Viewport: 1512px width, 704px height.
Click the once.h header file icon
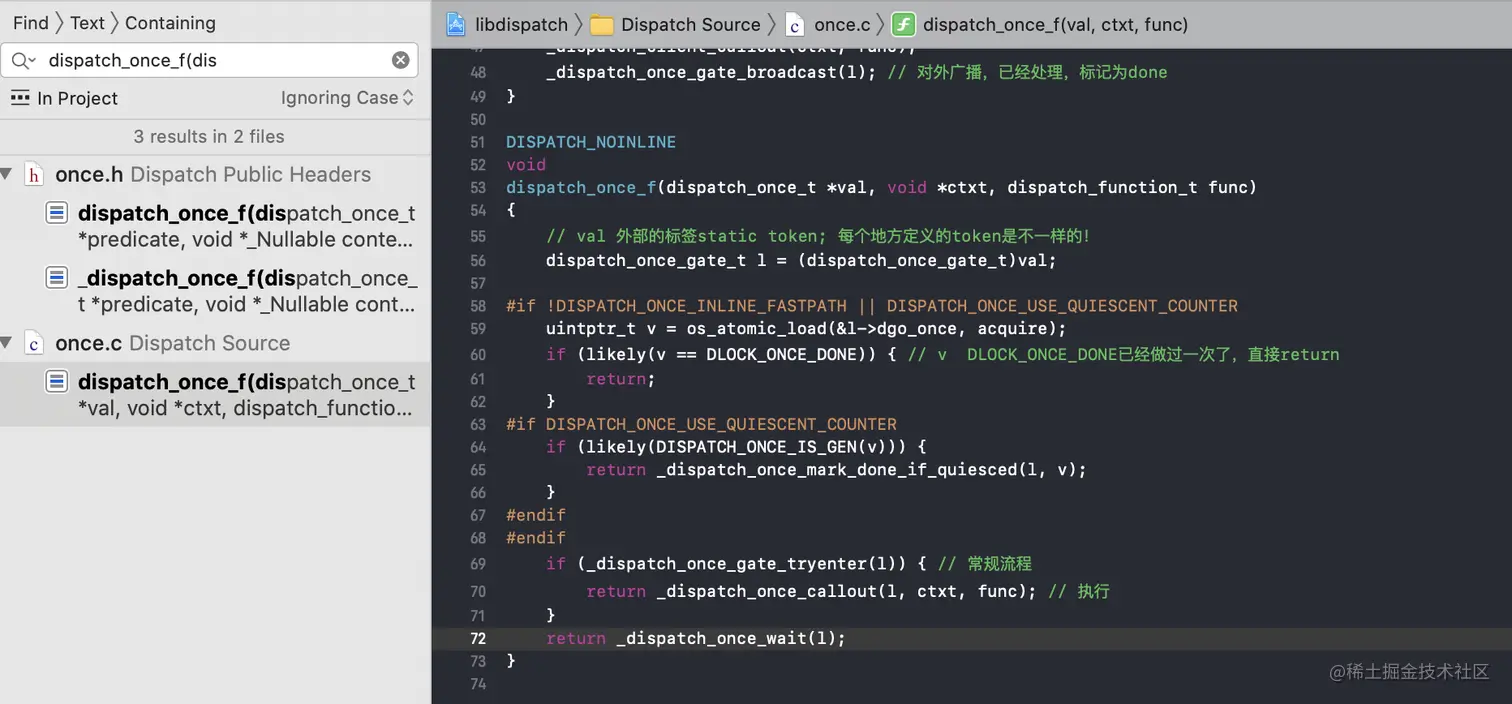tap(33, 175)
